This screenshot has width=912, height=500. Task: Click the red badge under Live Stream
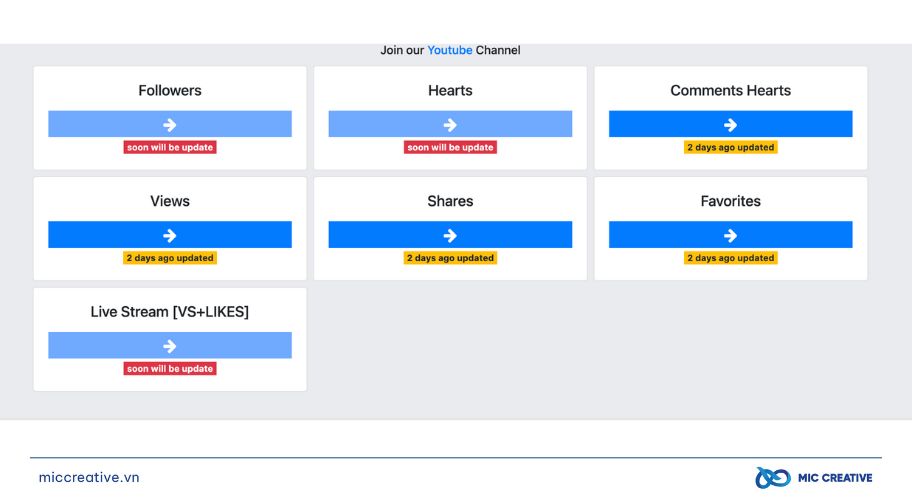tap(170, 369)
